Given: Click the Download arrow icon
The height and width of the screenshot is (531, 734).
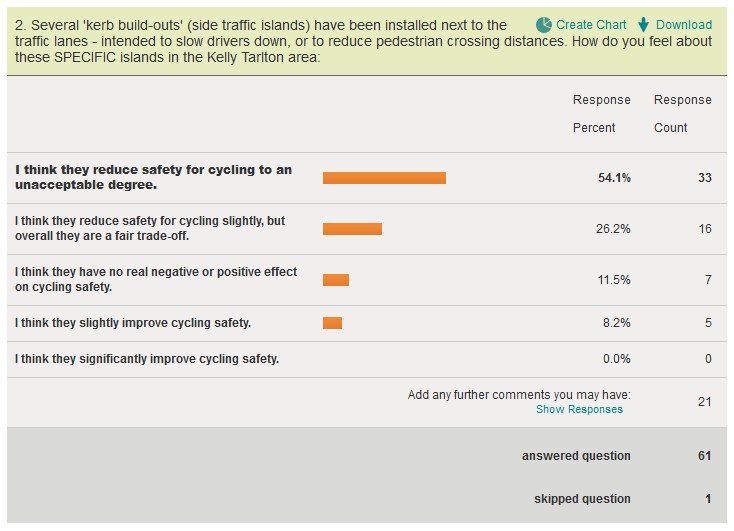Looking at the screenshot, I should point(644,24).
